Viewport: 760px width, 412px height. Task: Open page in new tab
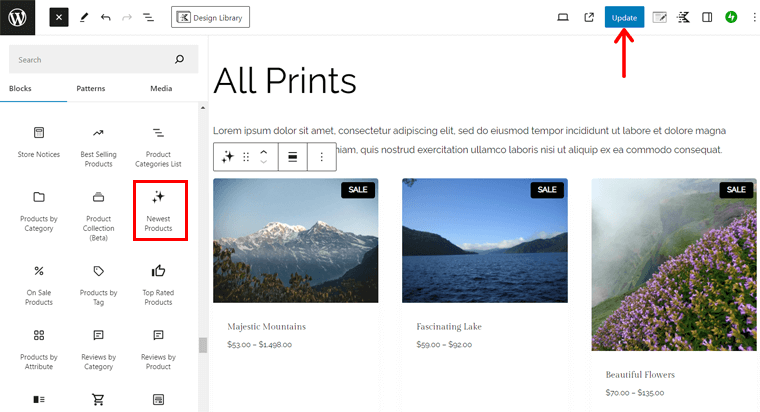589,17
